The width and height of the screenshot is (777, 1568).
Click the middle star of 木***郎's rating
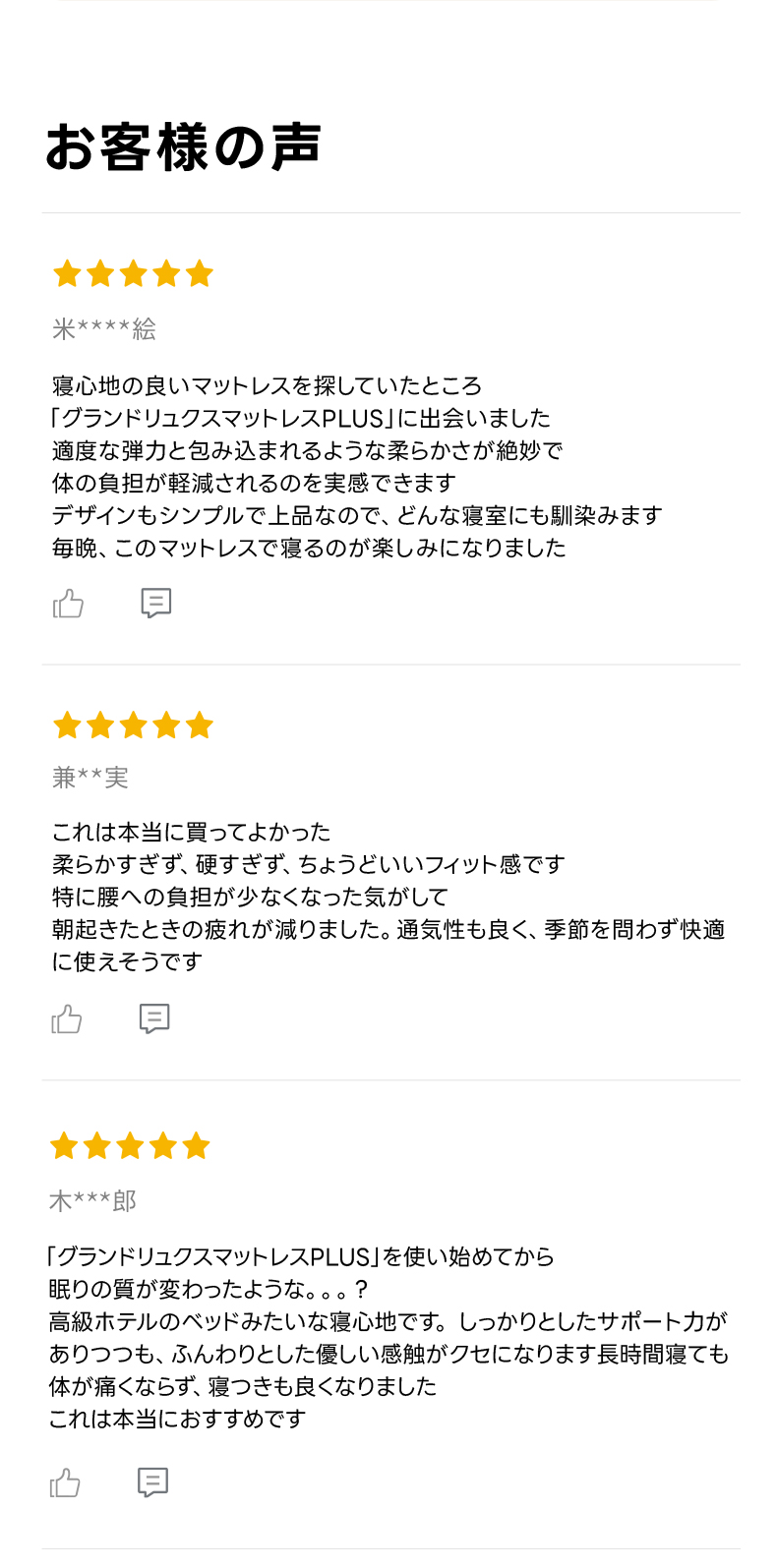pyautogui.click(x=130, y=1145)
